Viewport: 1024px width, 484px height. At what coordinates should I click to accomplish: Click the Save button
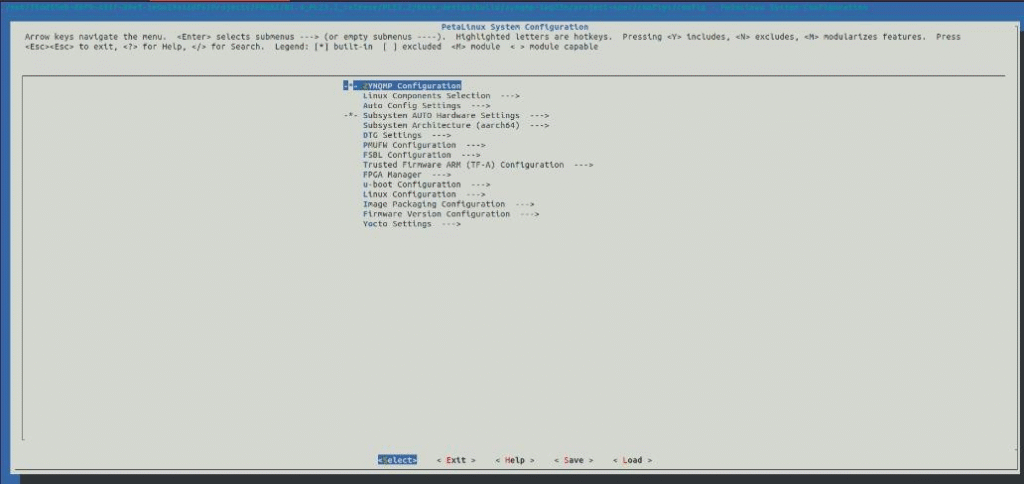click(573, 460)
